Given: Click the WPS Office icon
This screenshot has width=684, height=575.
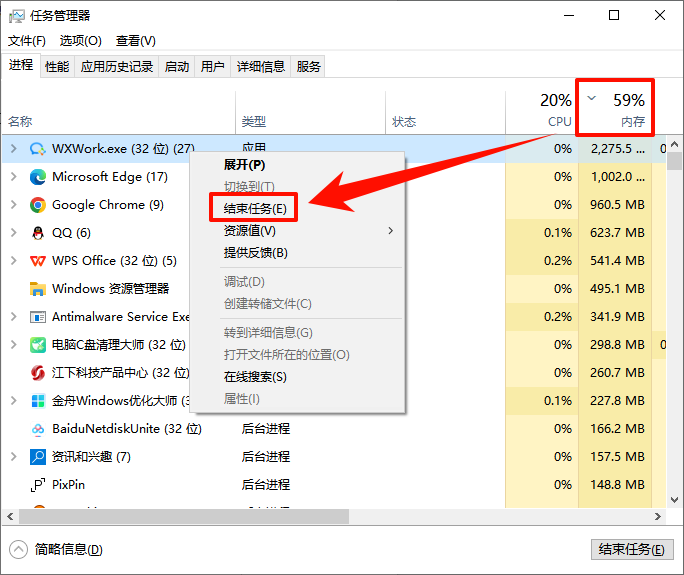Looking at the screenshot, I should 38,261.
